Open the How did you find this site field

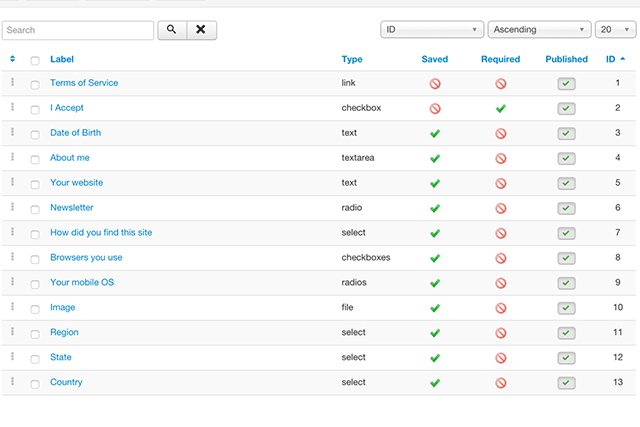tap(101, 232)
